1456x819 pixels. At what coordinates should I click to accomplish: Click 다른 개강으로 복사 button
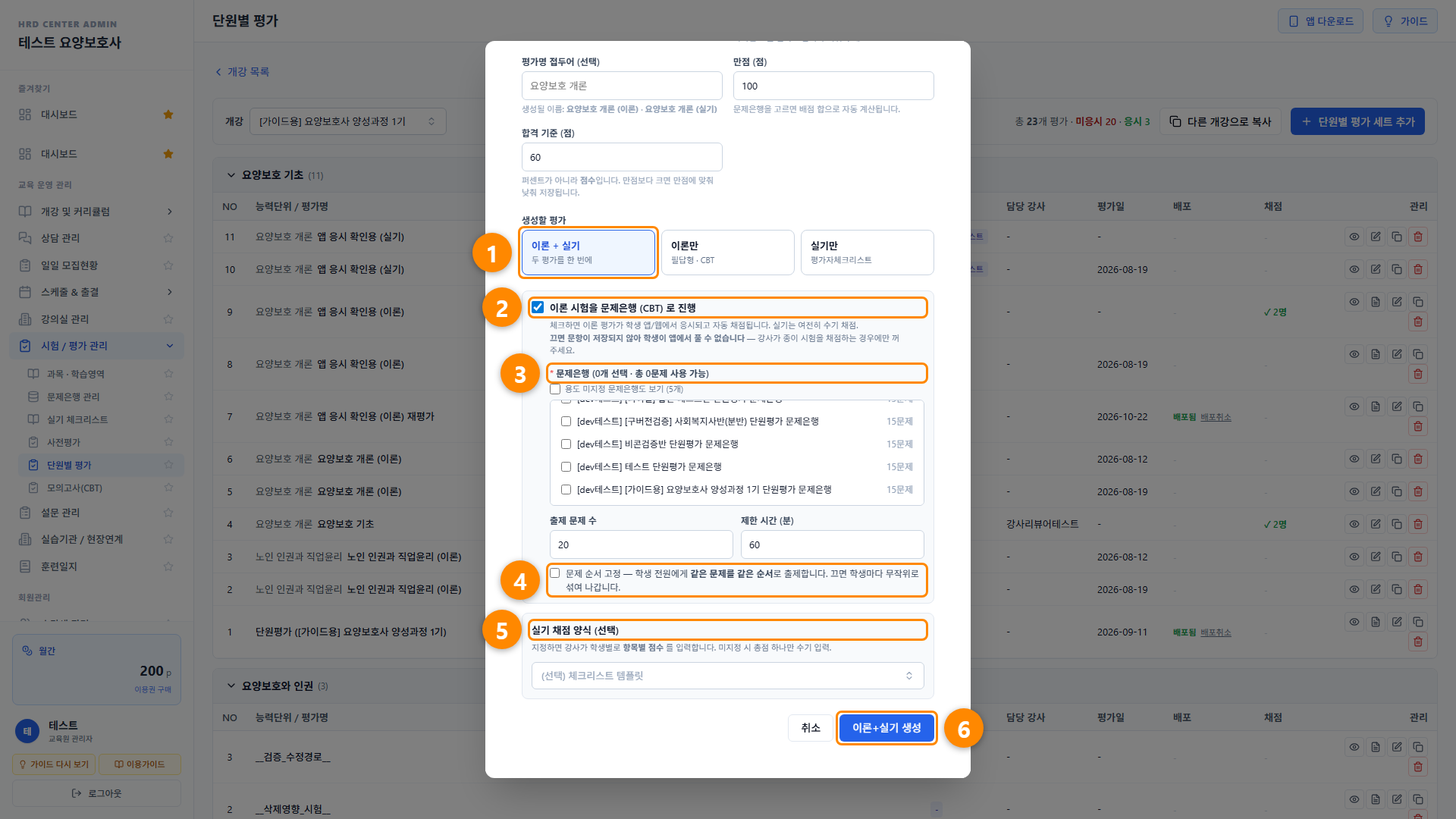[1220, 121]
